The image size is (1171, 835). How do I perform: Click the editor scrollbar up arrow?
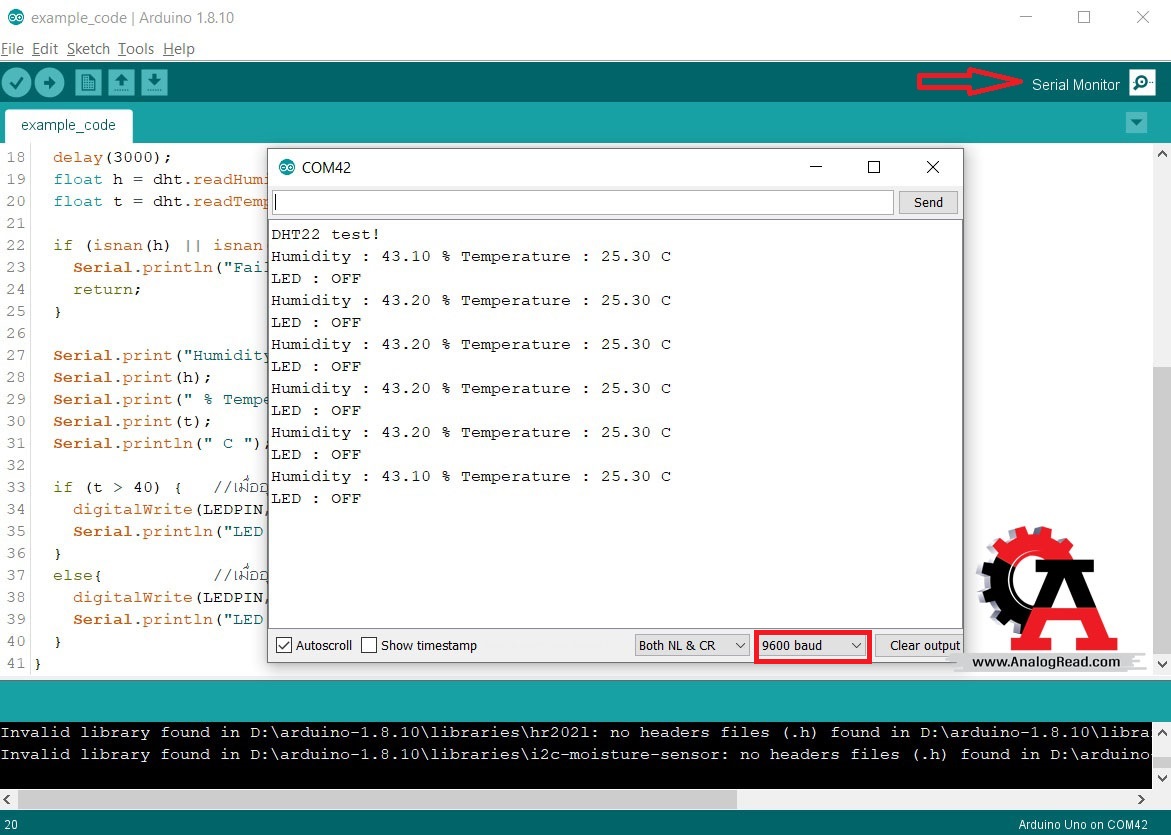coord(1161,154)
